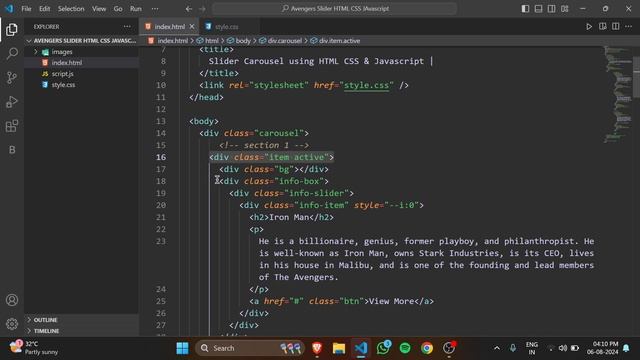Open the Manage settings gear

pyautogui.click(x=12, y=324)
